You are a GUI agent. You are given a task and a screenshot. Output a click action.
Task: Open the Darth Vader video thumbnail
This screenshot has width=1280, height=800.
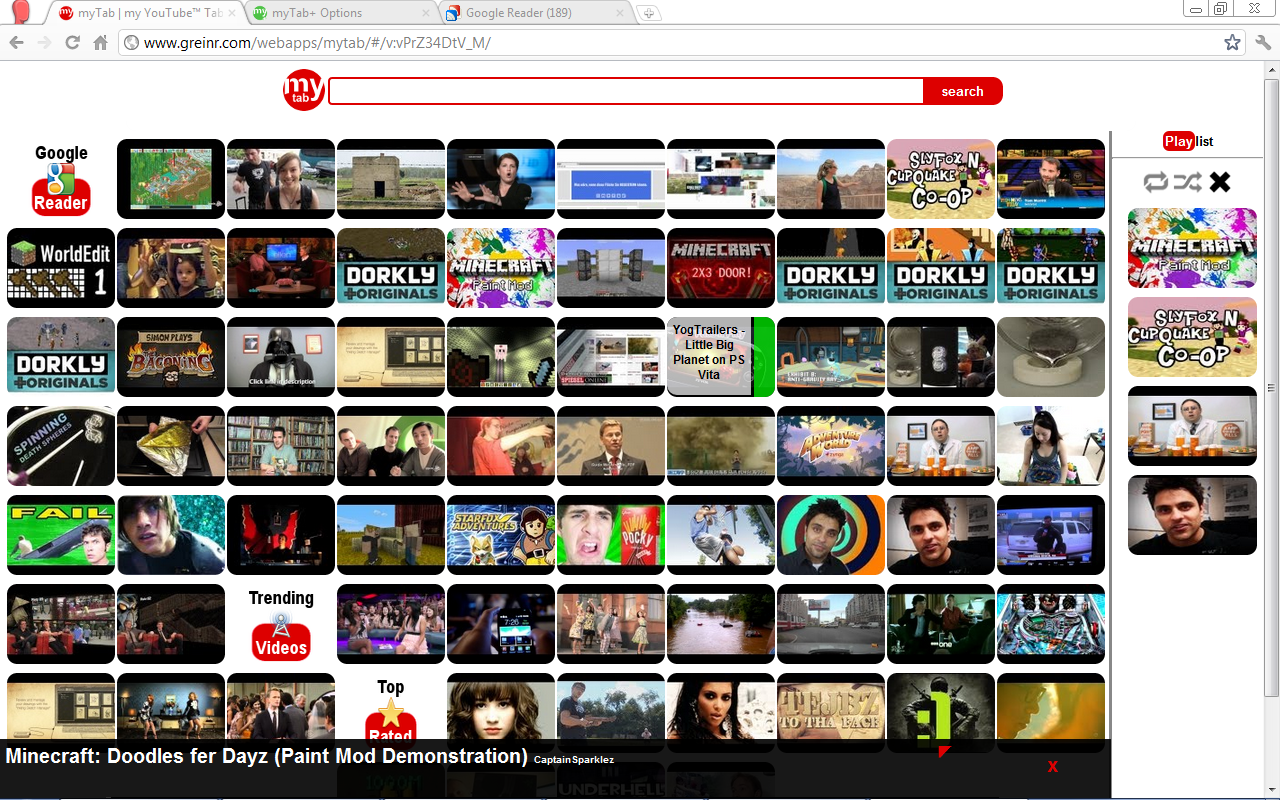281,357
